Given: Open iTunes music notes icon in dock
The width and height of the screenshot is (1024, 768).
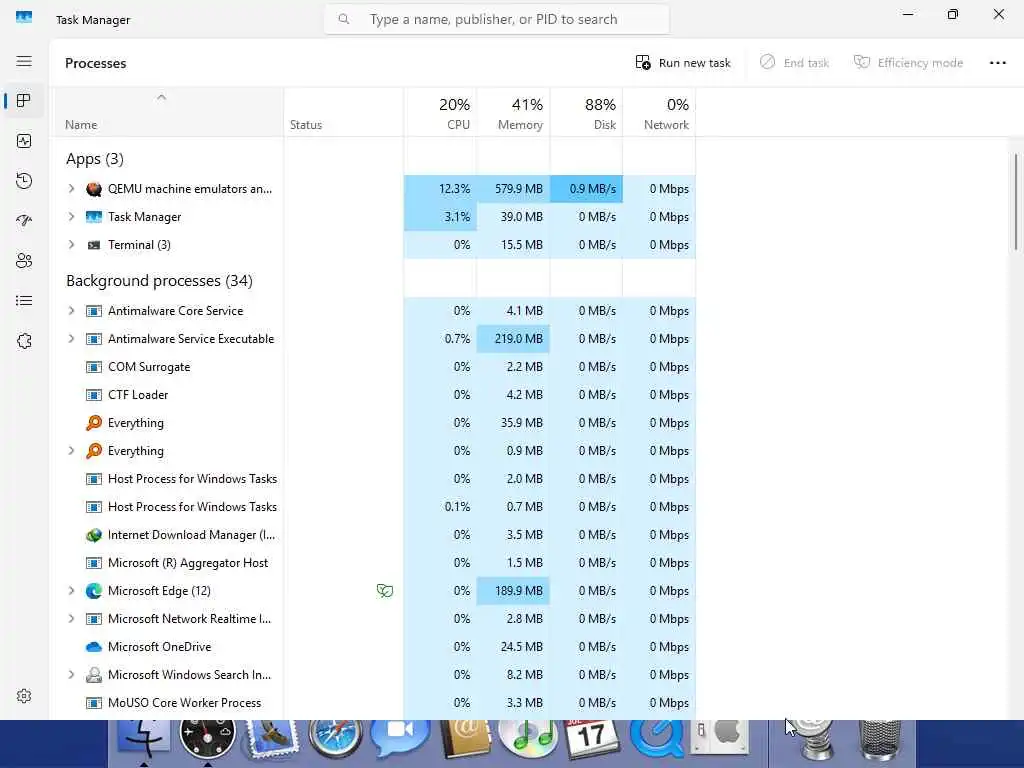Looking at the screenshot, I should click(529, 741).
